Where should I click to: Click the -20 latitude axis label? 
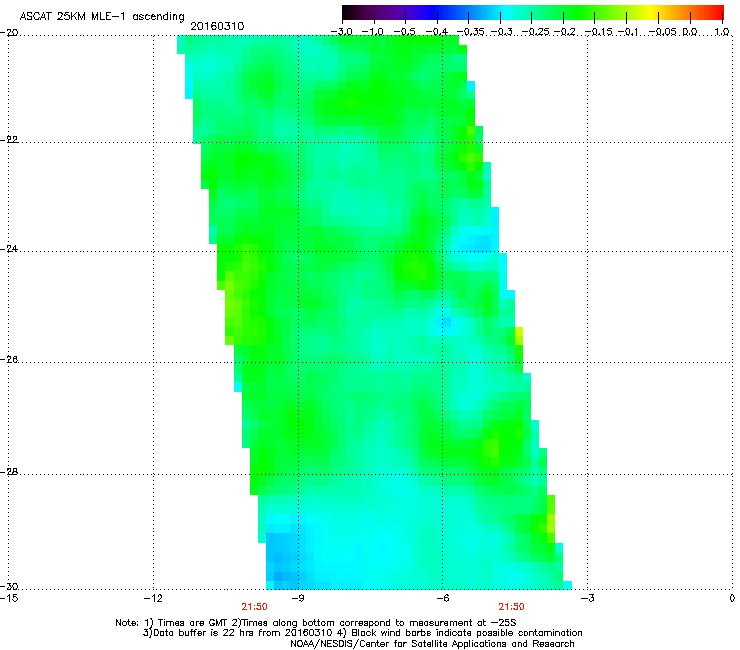point(9,33)
